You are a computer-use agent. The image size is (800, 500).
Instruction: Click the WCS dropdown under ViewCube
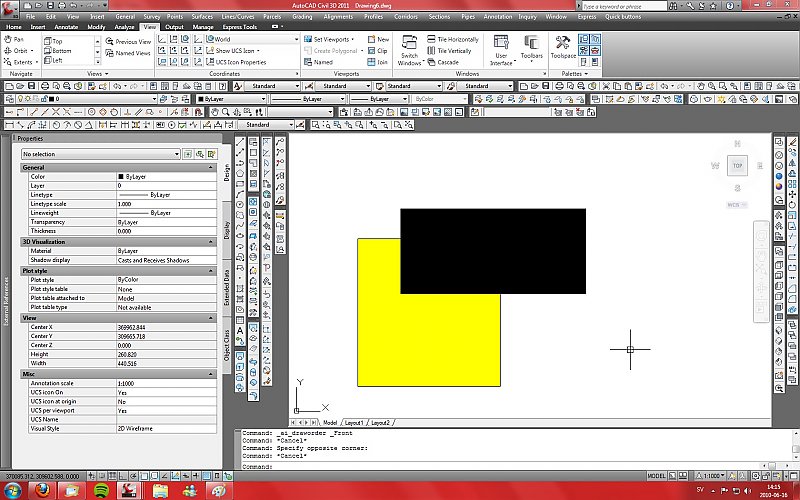736,205
